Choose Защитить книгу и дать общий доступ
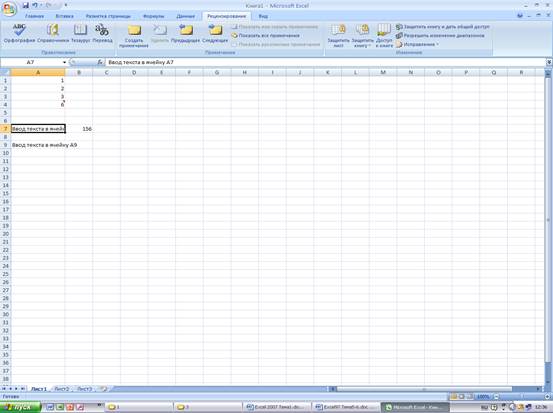Screen dimensions: 553x413 (x=443, y=27)
